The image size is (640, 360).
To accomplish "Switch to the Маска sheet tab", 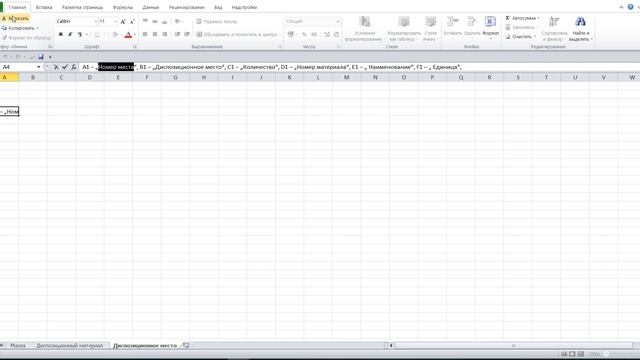I will click(18, 346).
